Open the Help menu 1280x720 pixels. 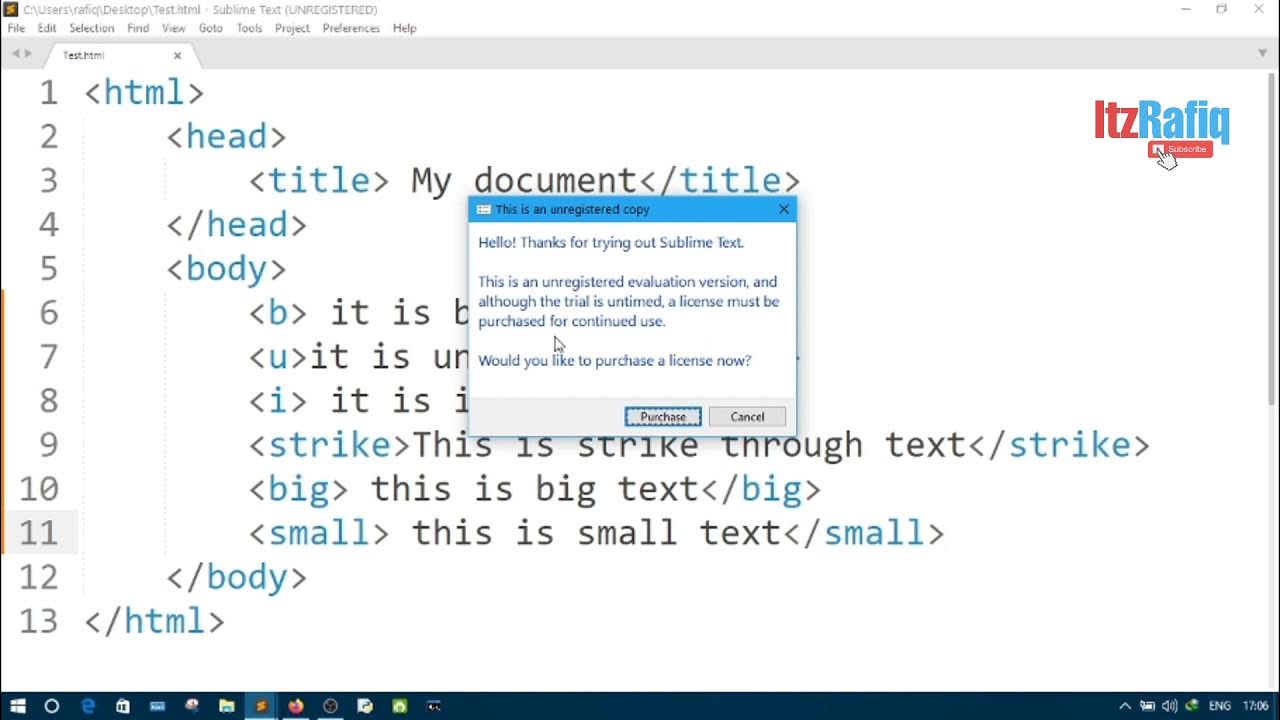click(x=404, y=28)
